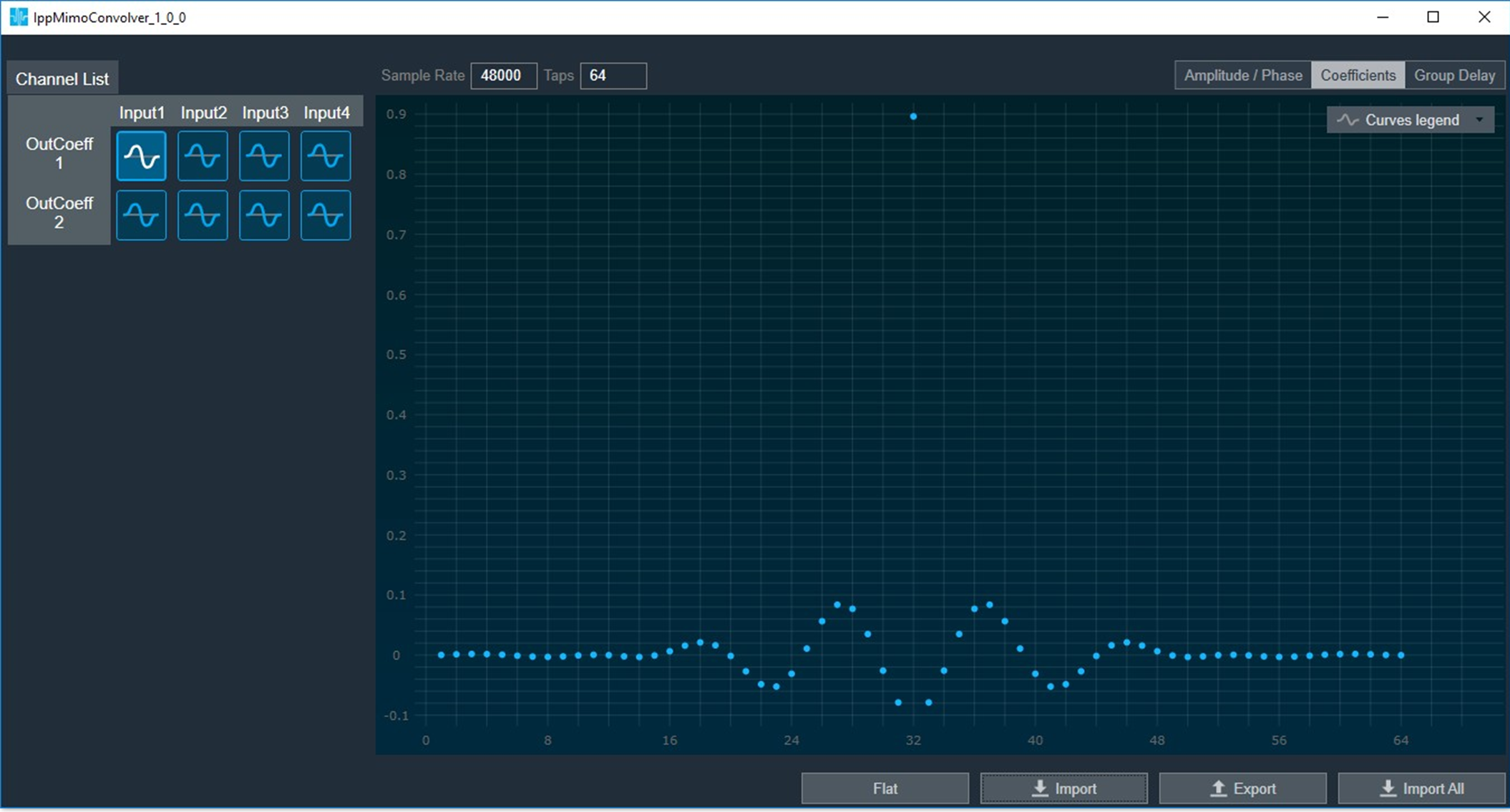Click the peak coefficient point at 0.9
The width and height of the screenshot is (1510, 812).
click(913, 116)
